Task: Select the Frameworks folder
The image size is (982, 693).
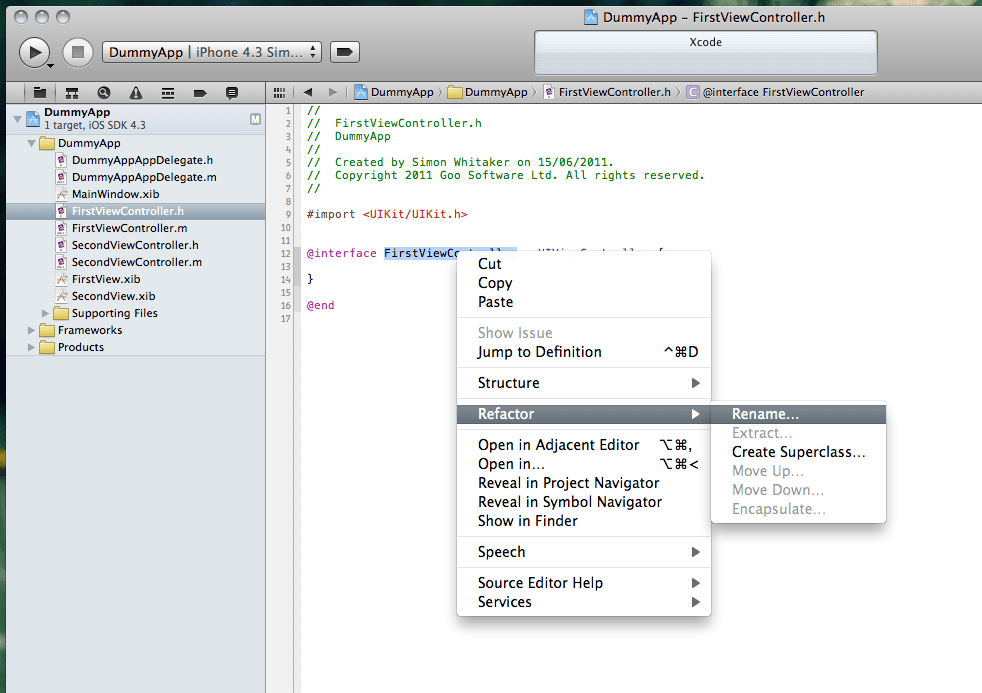Action: 135,330
